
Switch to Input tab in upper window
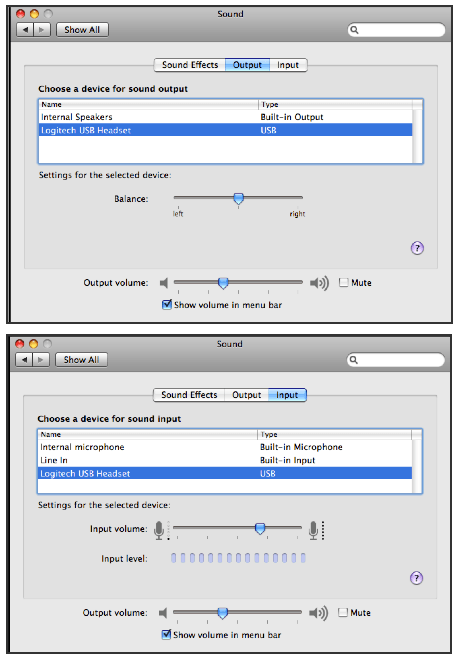(x=288, y=65)
